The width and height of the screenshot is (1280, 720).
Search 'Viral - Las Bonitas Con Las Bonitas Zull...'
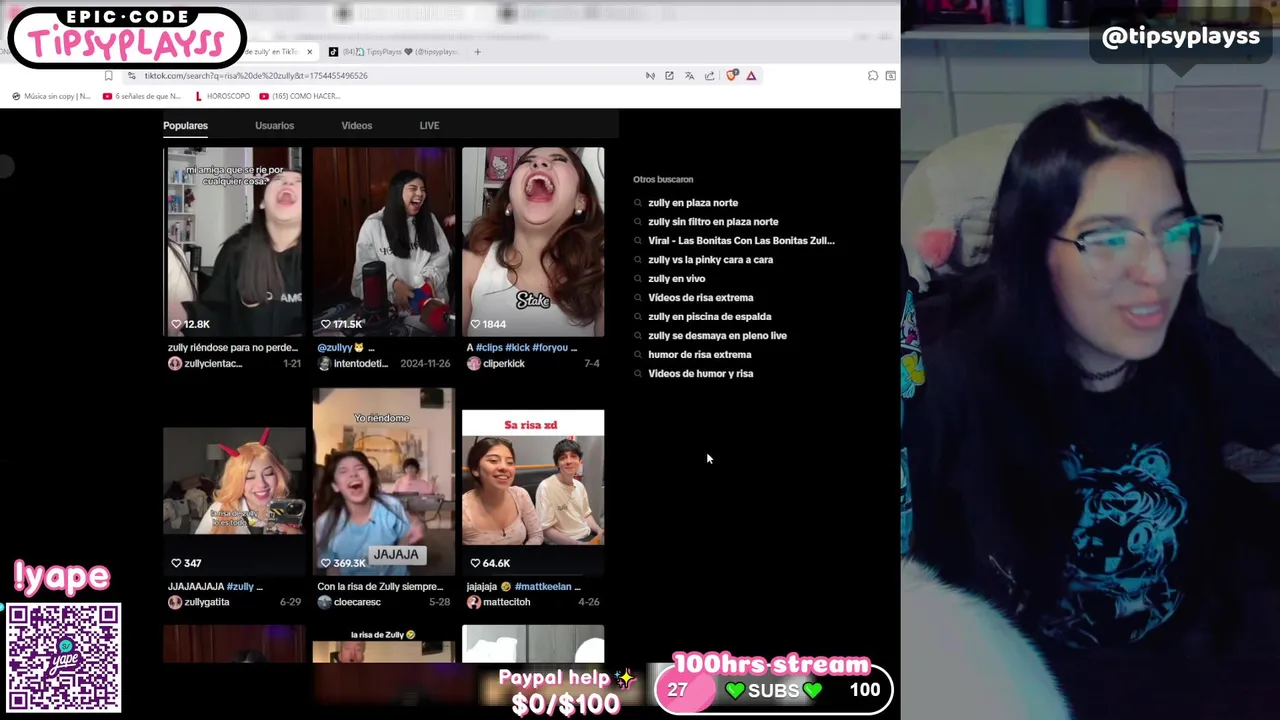click(x=741, y=241)
